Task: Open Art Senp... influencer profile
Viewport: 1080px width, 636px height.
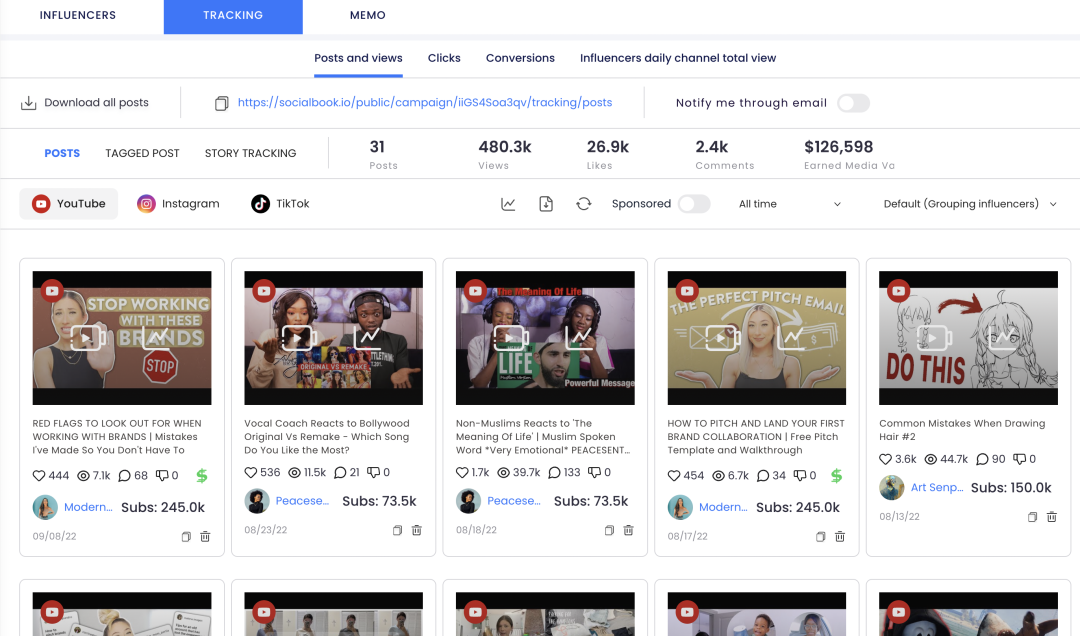Action: click(x=937, y=488)
